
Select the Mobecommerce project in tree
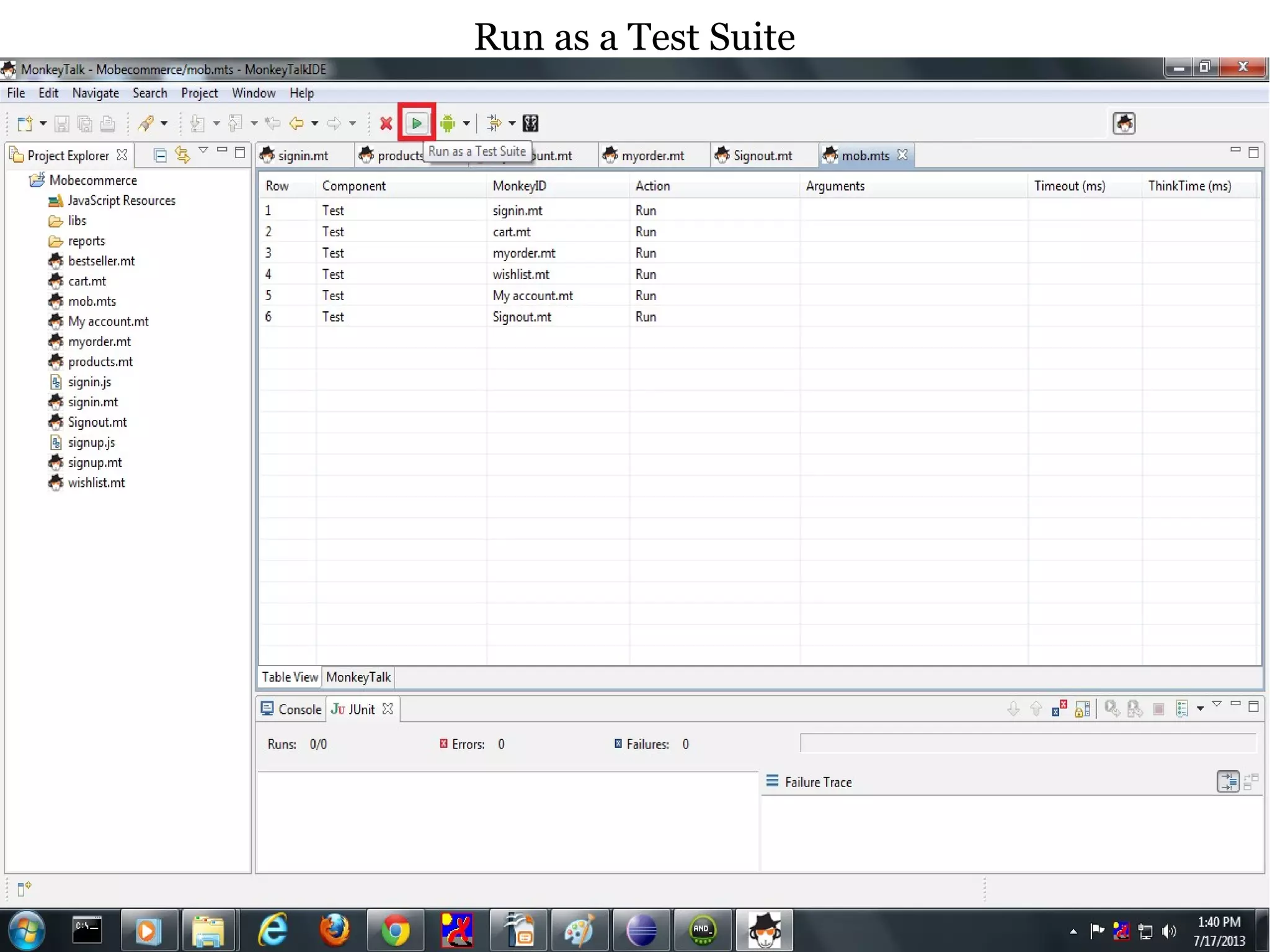point(93,180)
